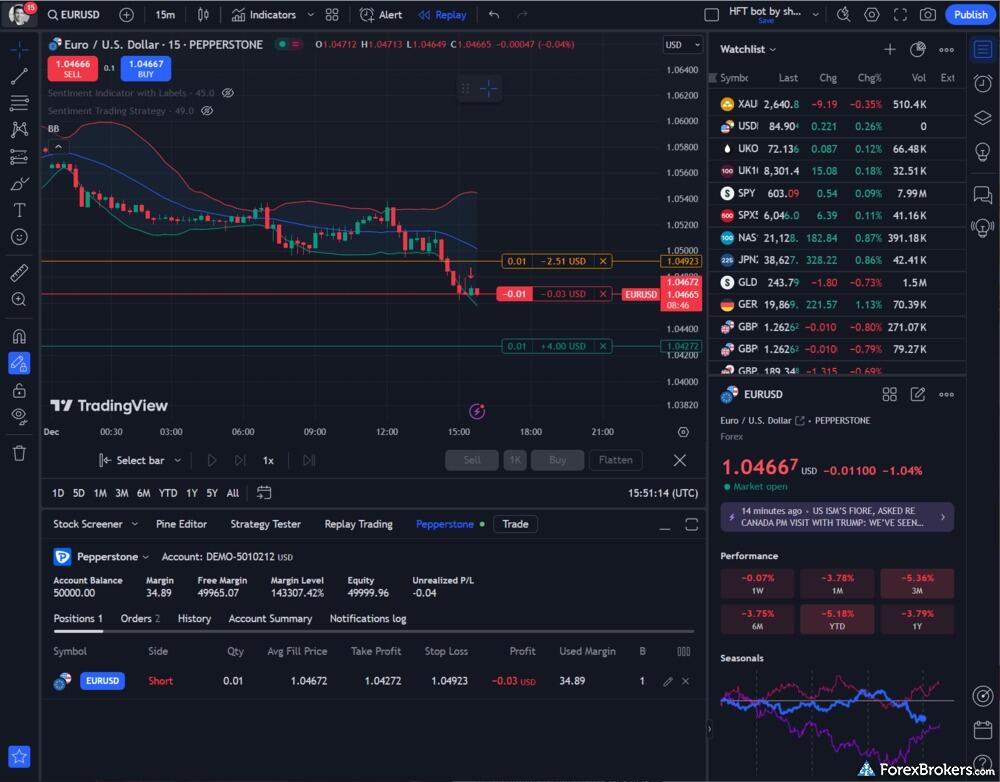
Task: Click the blue Publish button
Action: click(970, 15)
